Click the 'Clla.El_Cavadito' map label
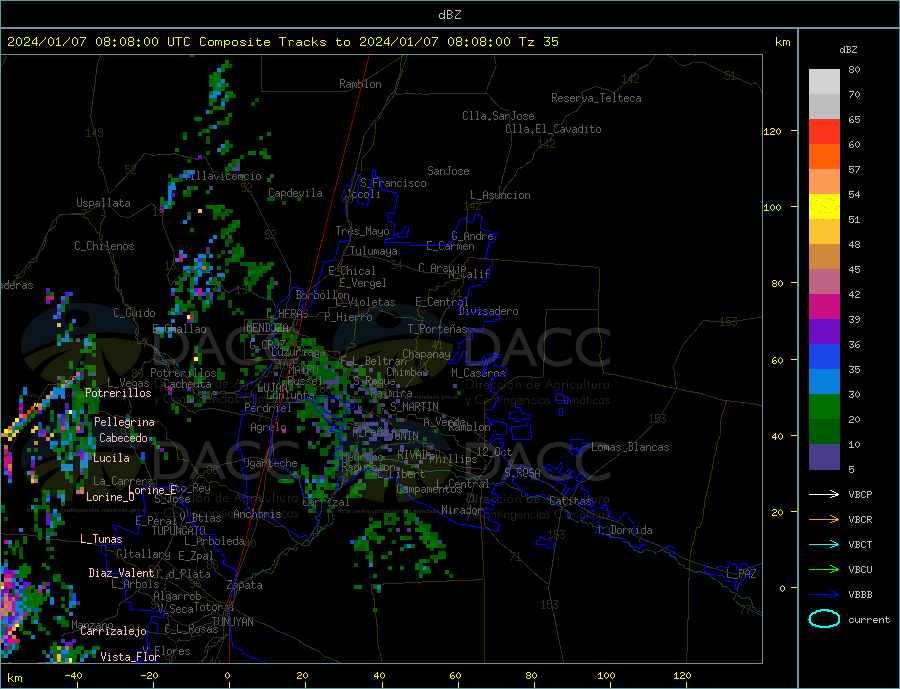This screenshot has height=689, width=900. [553, 129]
